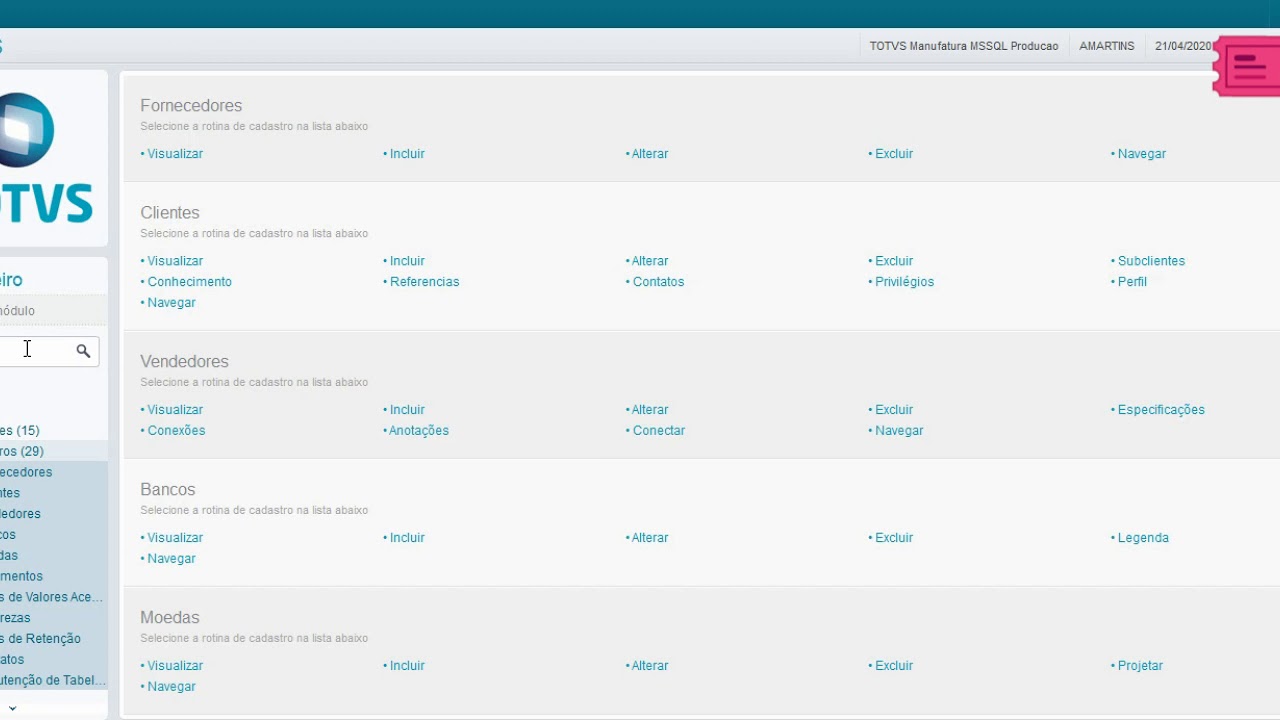Open Perfil link under Clientes
The image size is (1280, 720).
[1132, 282]
